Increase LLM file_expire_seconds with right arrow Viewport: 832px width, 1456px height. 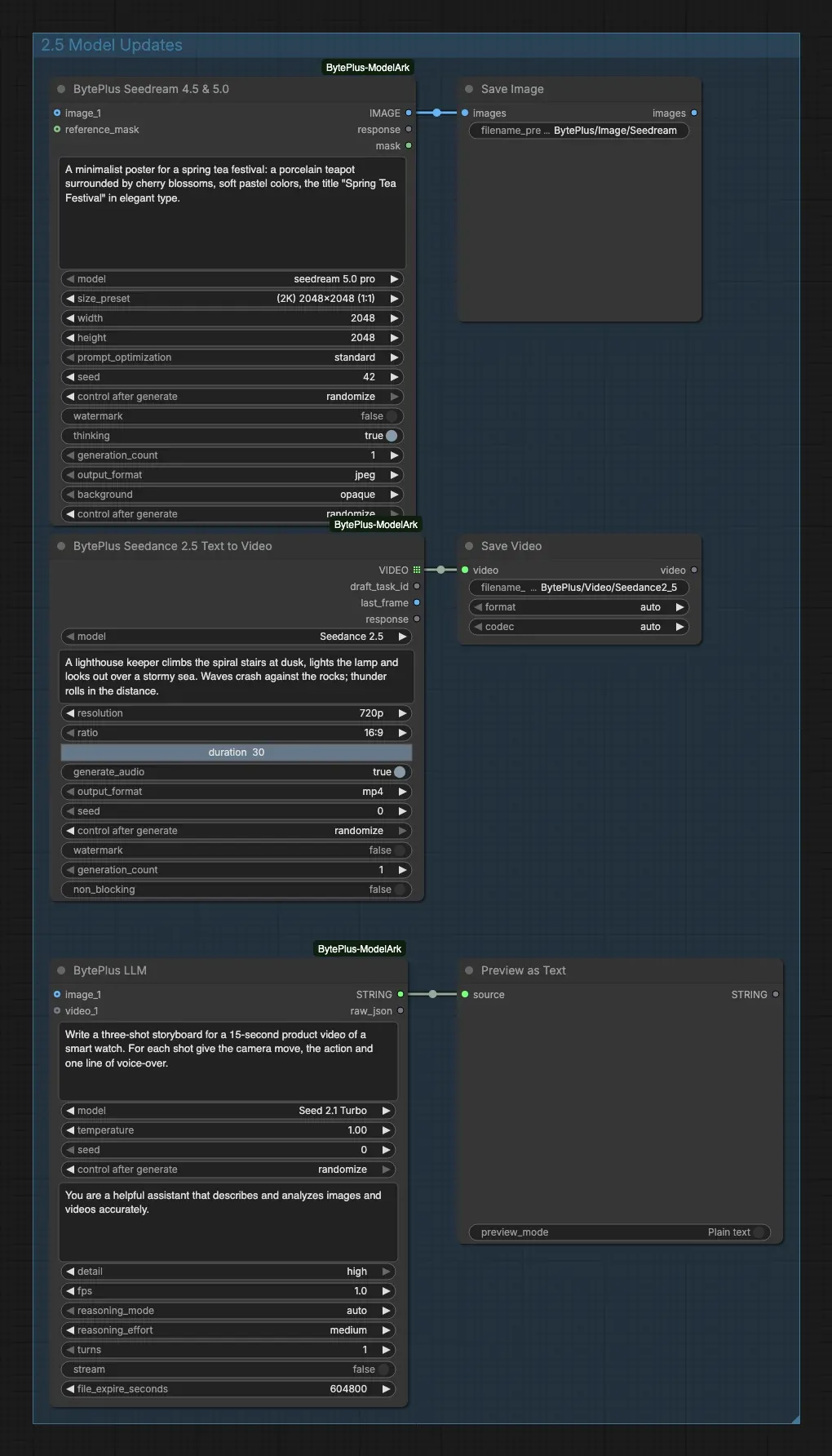point(387,1389)
